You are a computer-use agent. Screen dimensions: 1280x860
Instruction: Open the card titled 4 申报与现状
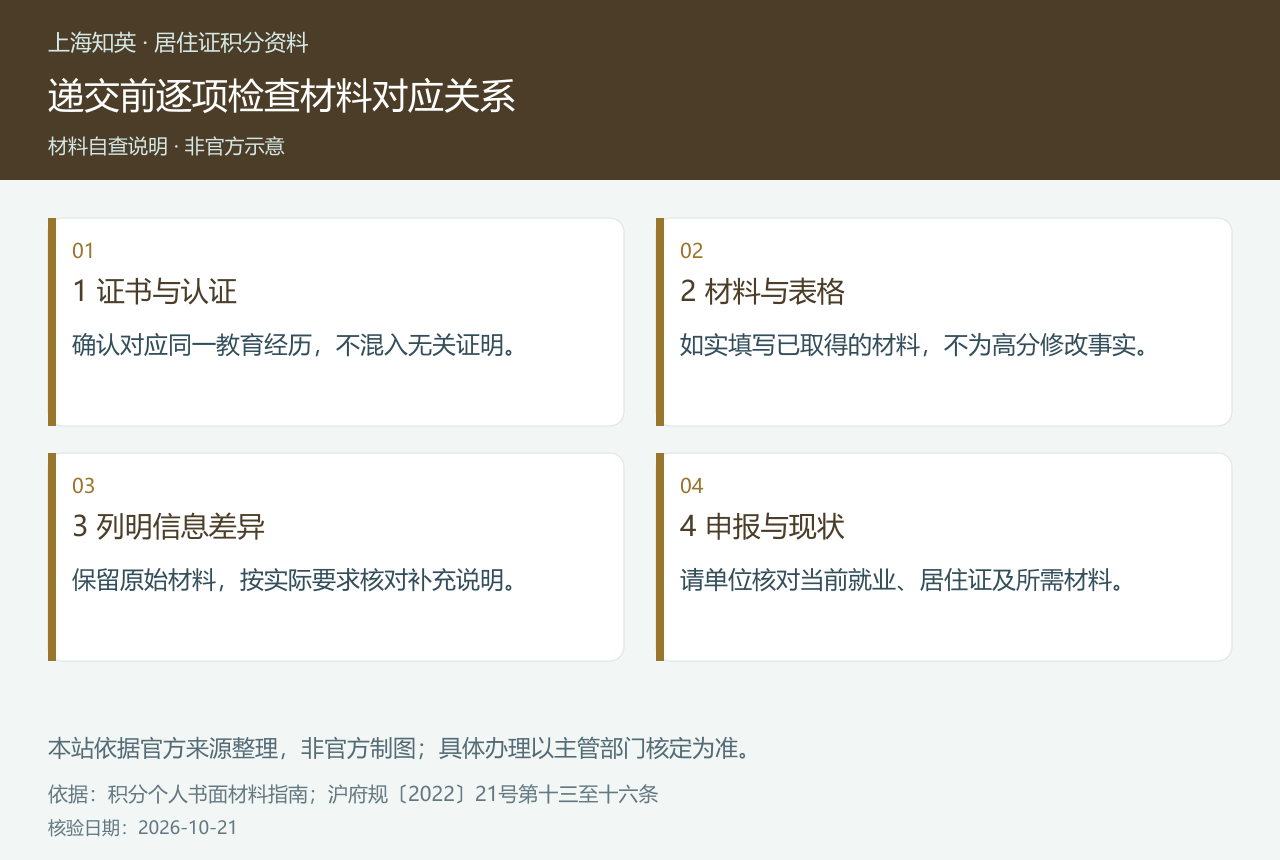click(x=944, y=557)
